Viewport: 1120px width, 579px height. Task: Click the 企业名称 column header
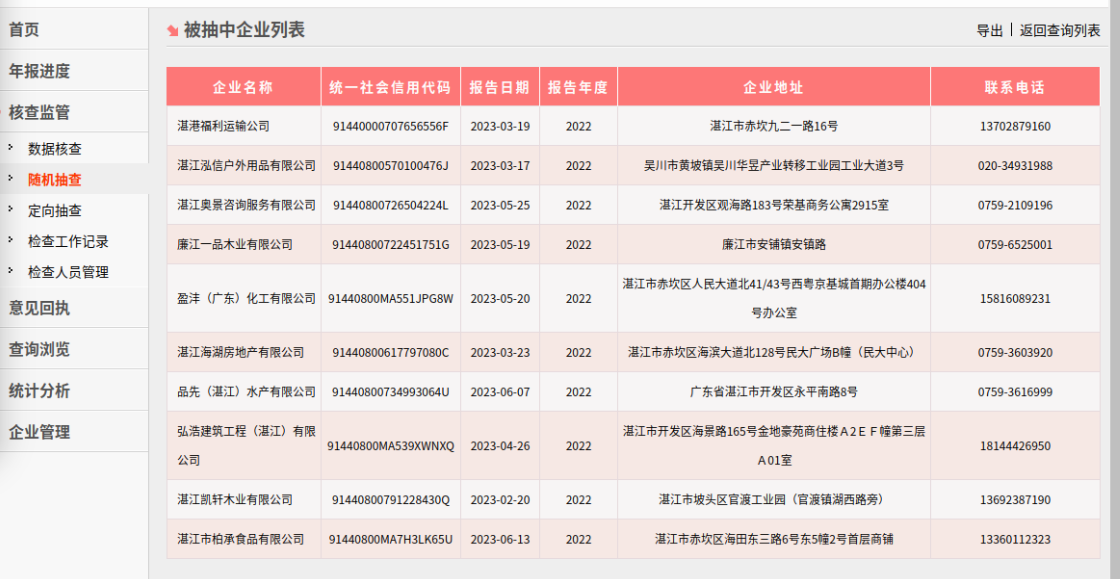click(243, 85)
